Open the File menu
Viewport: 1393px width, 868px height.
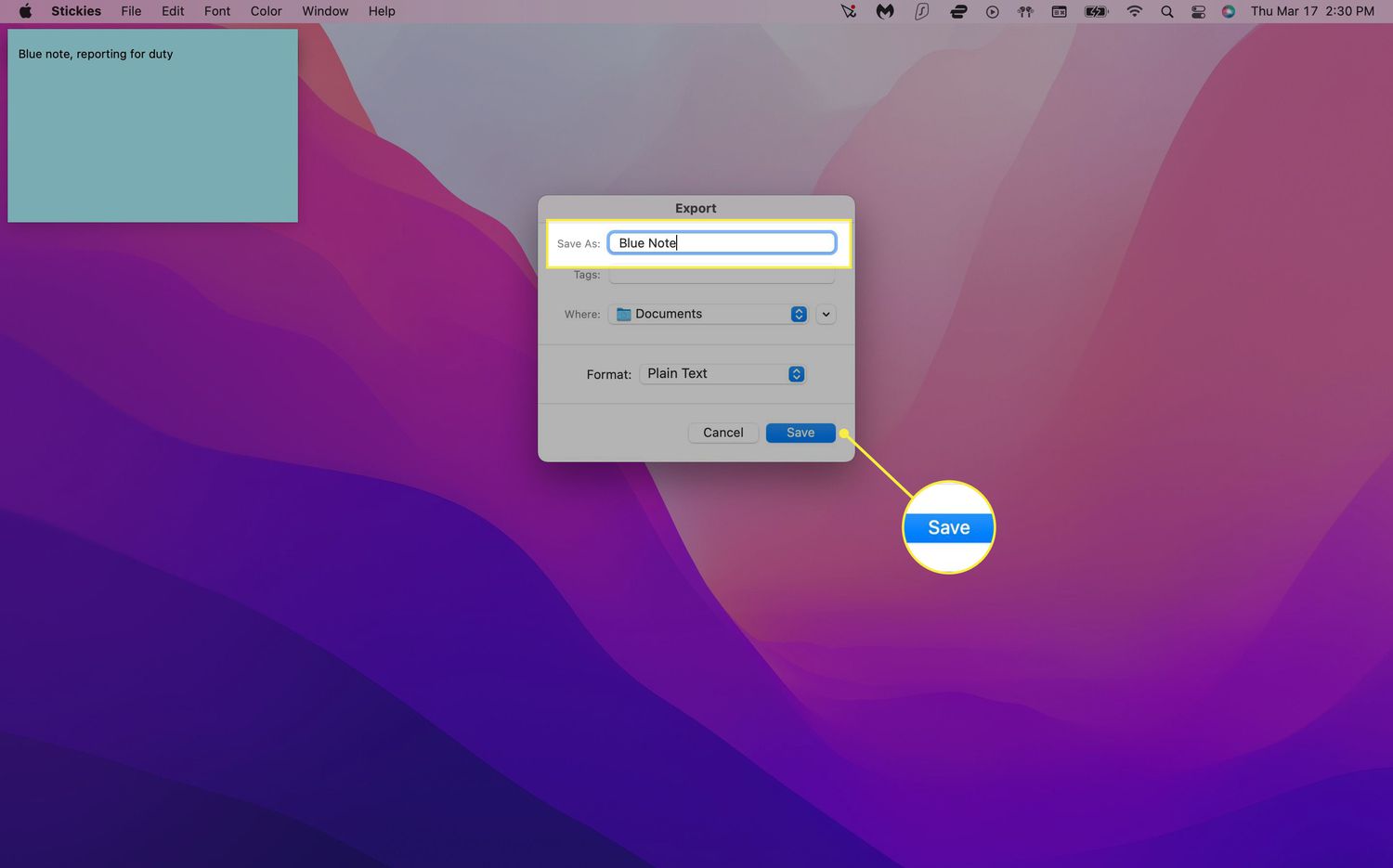click(x=131, y=11)
